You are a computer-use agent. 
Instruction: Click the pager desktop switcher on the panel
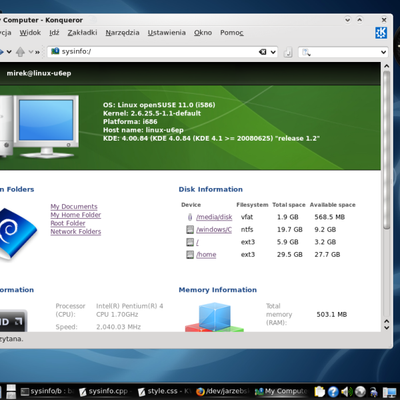click(11, 391)
